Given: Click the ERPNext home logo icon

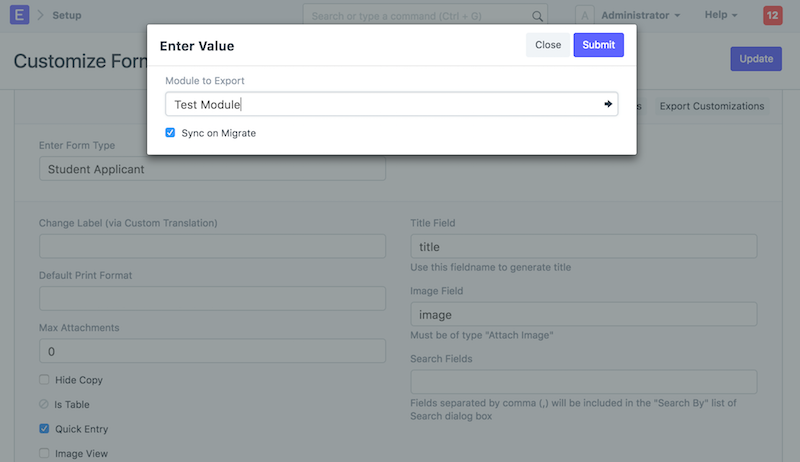Looking at the screenshot, I should tap(19, 15).
